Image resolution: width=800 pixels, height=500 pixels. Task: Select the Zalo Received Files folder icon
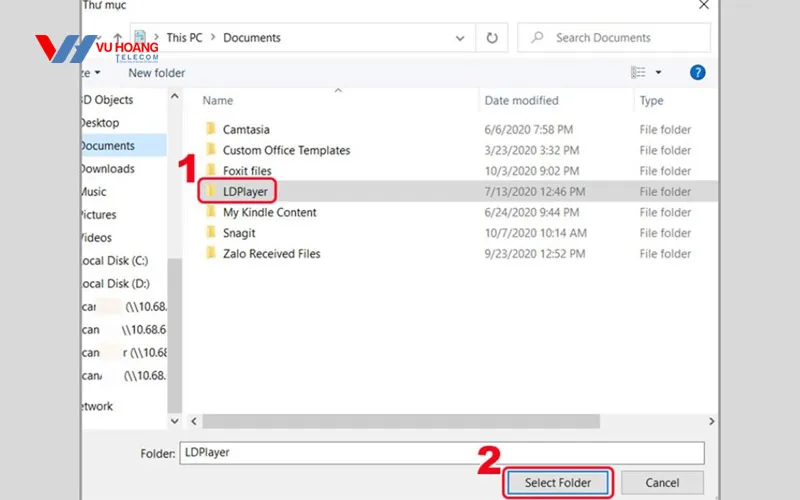coord(210,253)
